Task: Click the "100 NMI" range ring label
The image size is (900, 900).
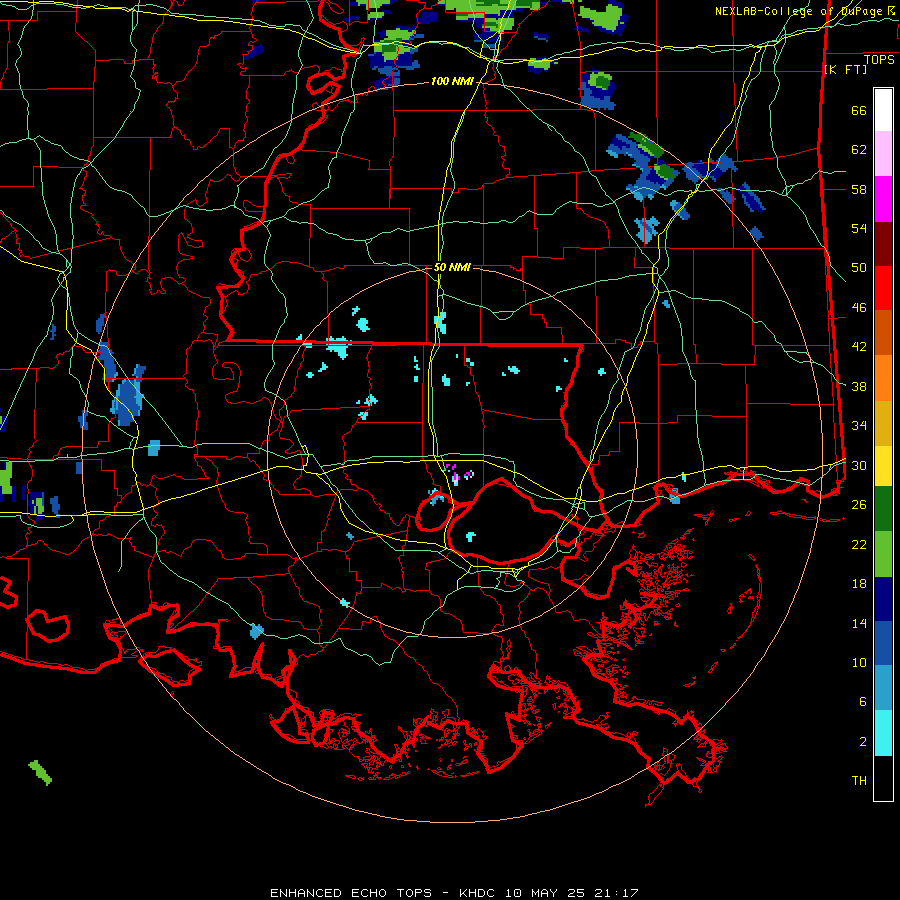Action: point(452,82)
